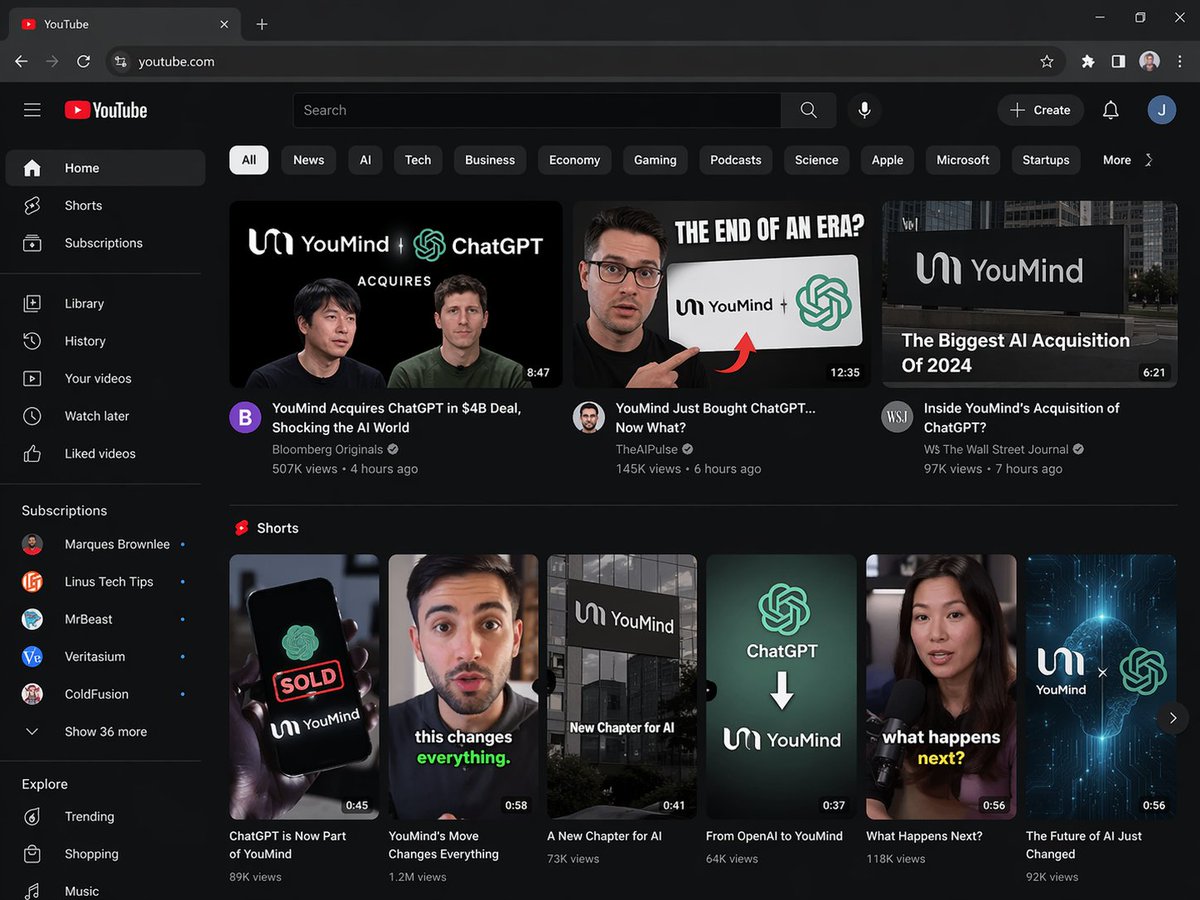Start voice search with microphone
The height and width of the screenshot is (900, 1200).
(864, 110)
